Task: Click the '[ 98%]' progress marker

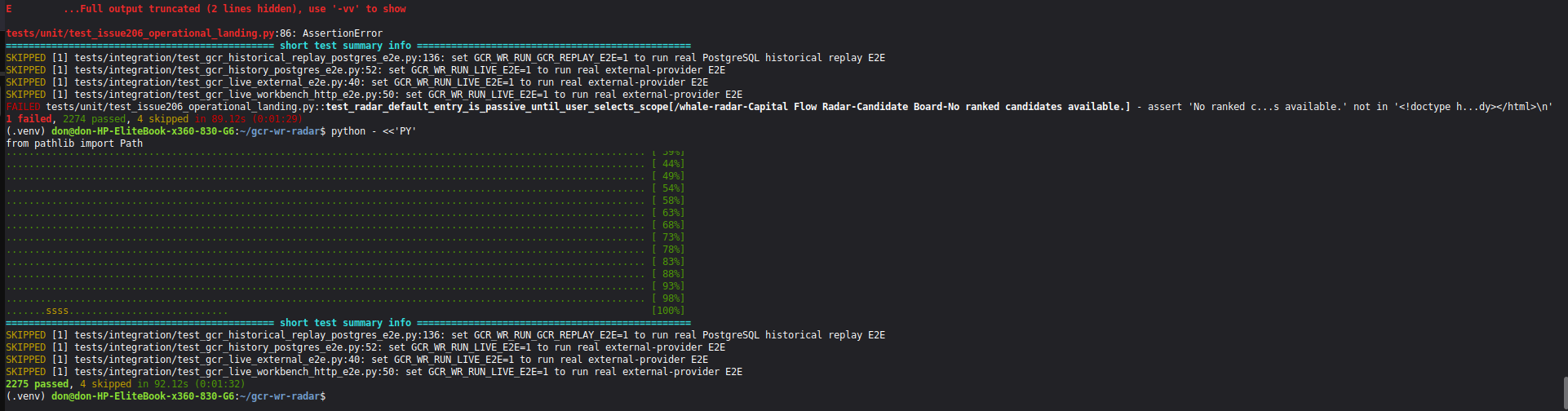Action: [668, 298]
